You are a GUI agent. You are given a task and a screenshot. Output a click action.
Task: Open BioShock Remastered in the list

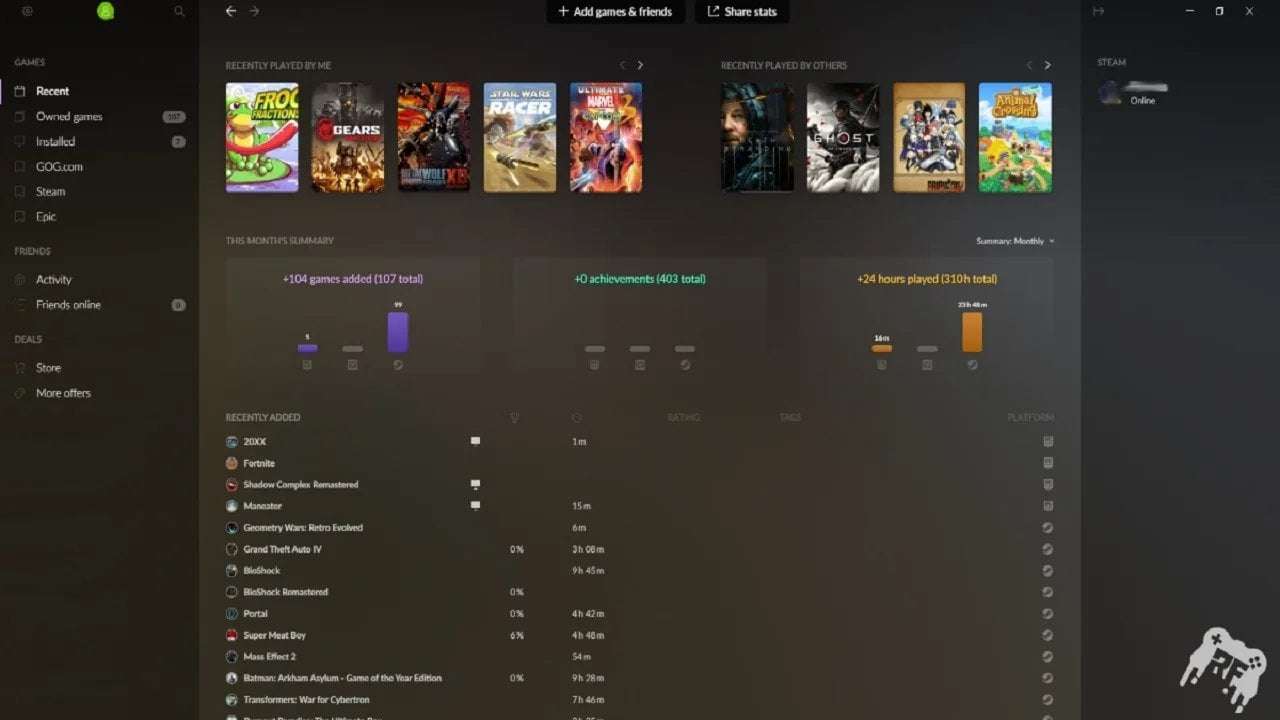point(286,592)
